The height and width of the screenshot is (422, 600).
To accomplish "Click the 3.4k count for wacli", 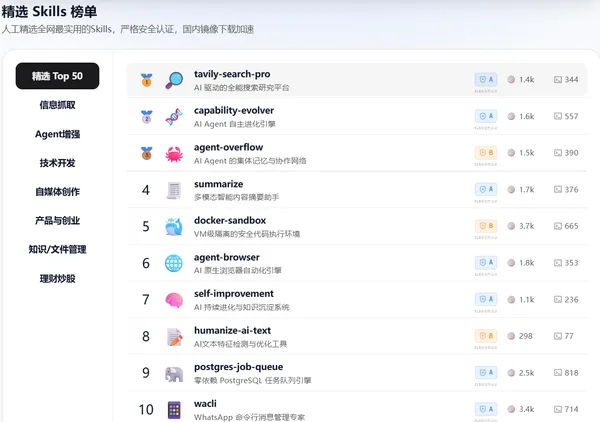I will coord(527,409).
